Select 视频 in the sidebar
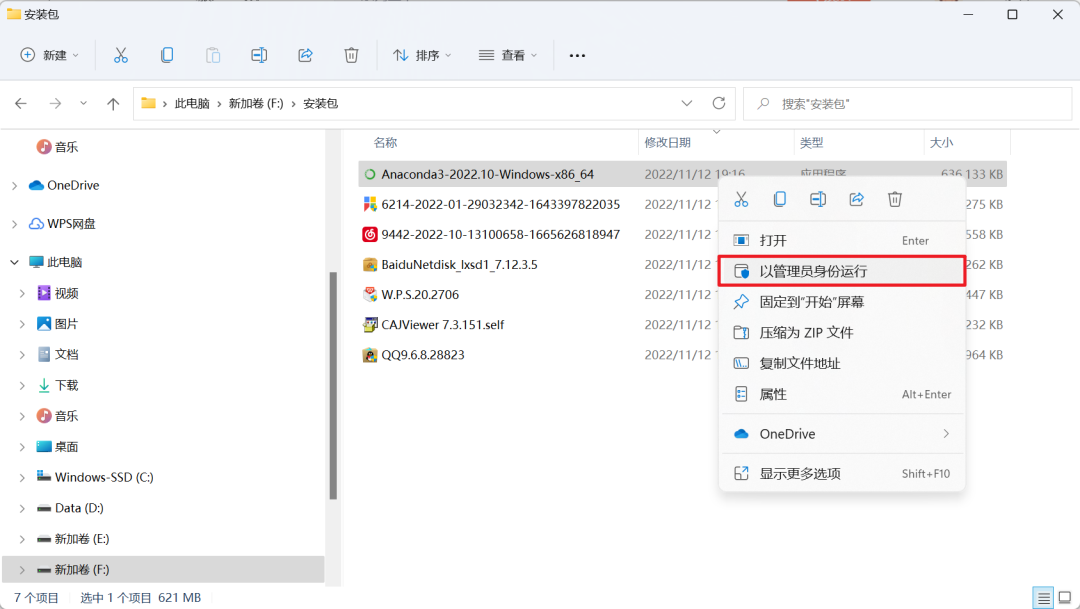Screen dimensions: 1080x609 [67, 293]
